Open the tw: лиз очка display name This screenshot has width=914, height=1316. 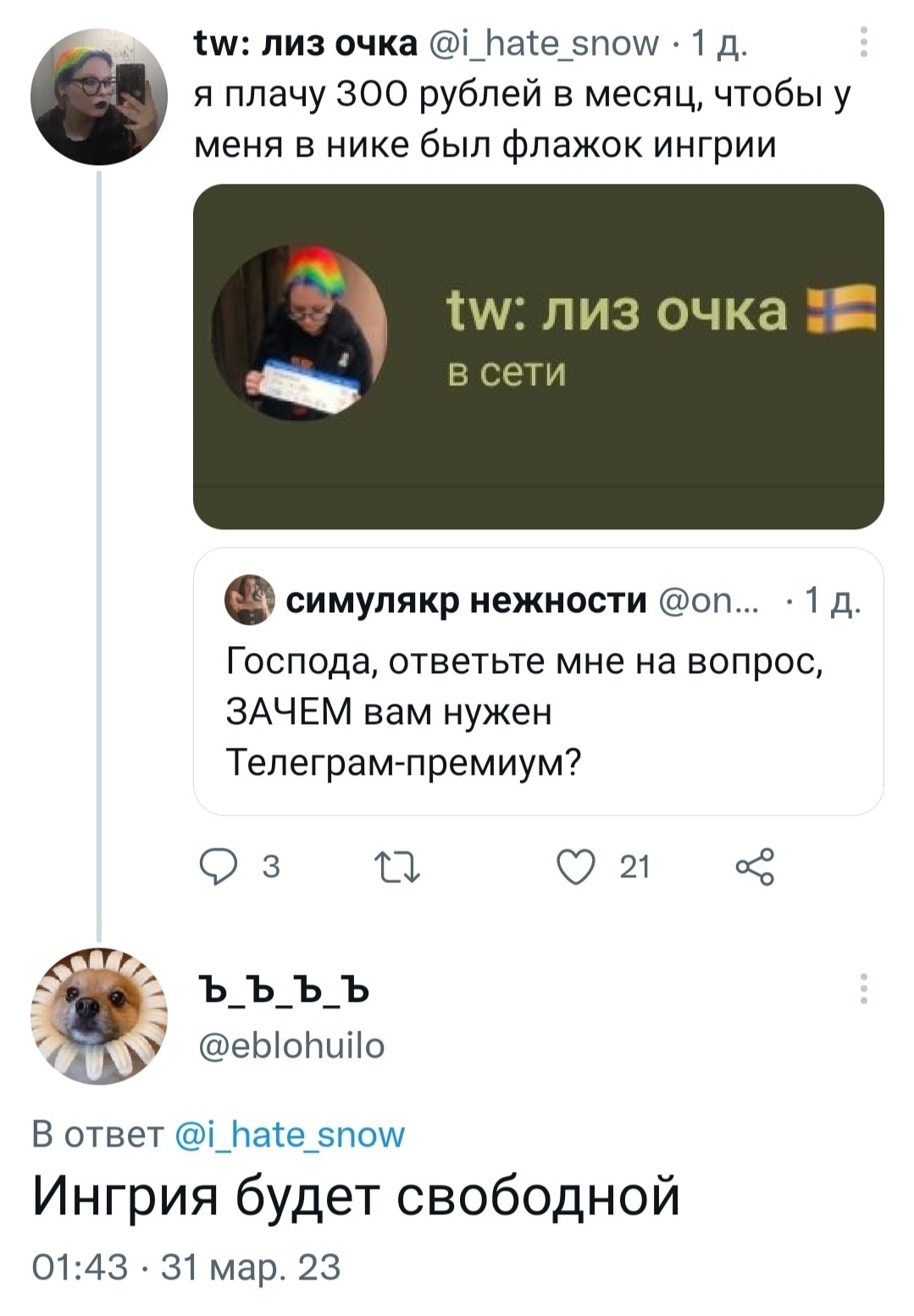(306, 42)
